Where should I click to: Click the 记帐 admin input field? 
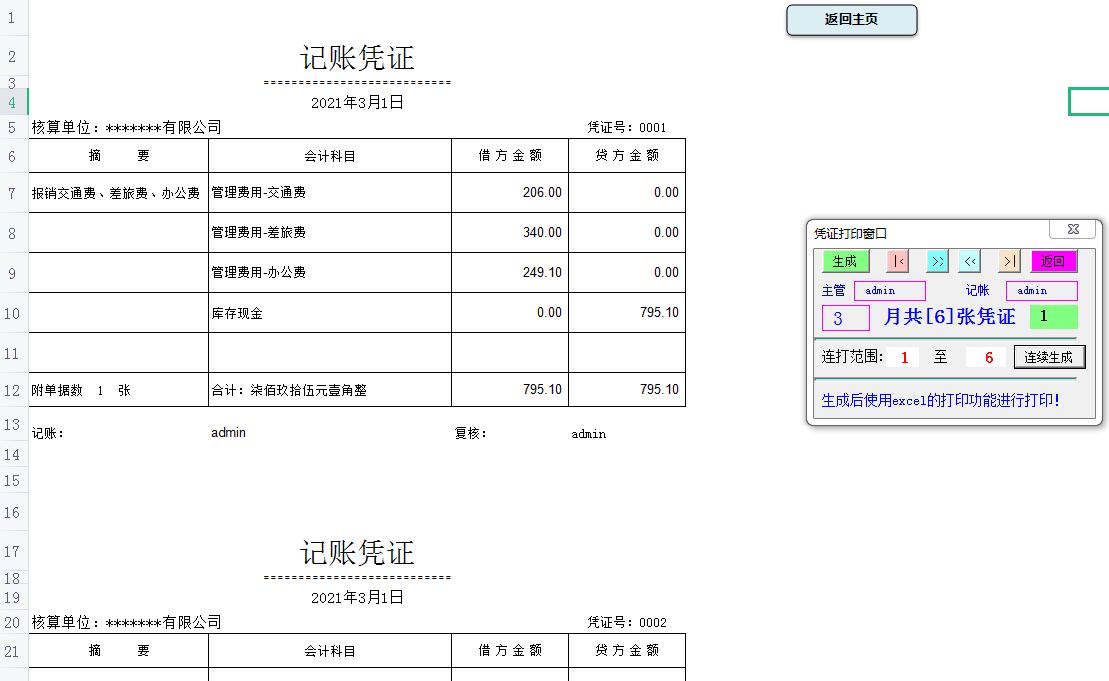click(1040, 290)
